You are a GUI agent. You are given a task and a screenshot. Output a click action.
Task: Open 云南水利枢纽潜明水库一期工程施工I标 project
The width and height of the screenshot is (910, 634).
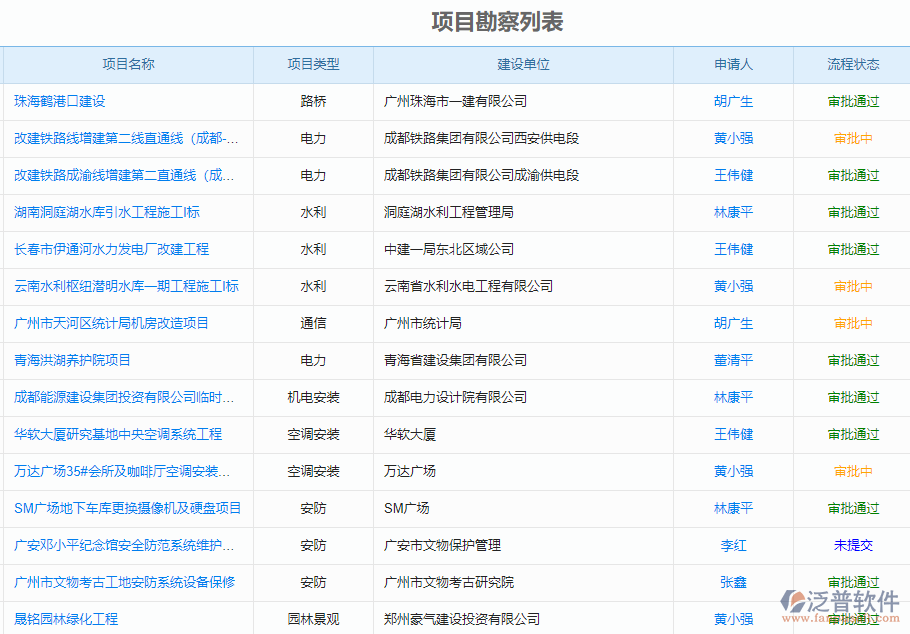126,286
